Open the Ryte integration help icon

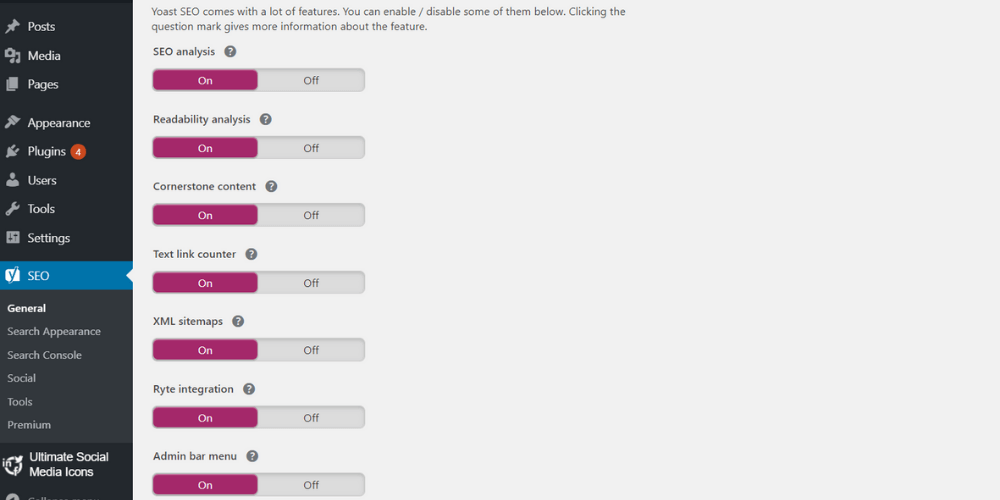(249, 389)
